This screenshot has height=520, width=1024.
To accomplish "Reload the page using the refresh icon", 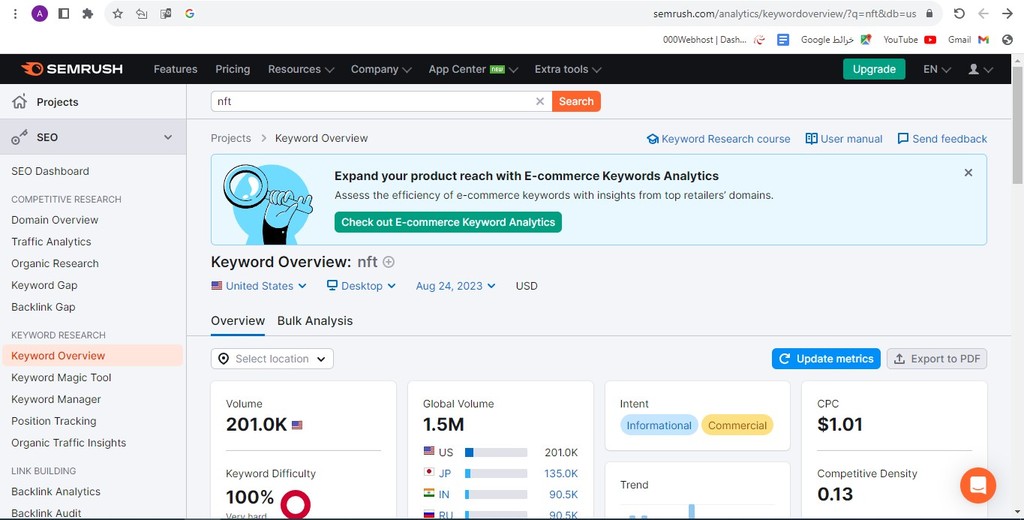I will pos(959,13).
